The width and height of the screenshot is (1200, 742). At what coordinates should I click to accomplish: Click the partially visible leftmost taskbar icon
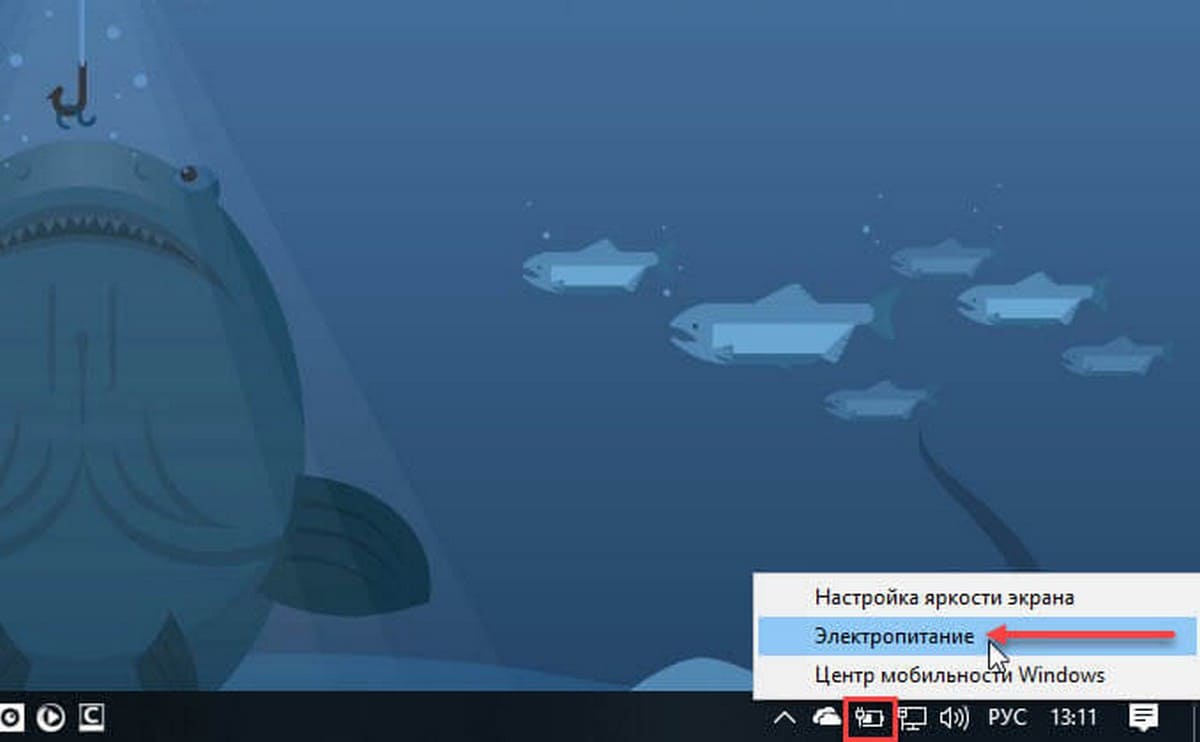pyautogui.click(x=6, y=717)
